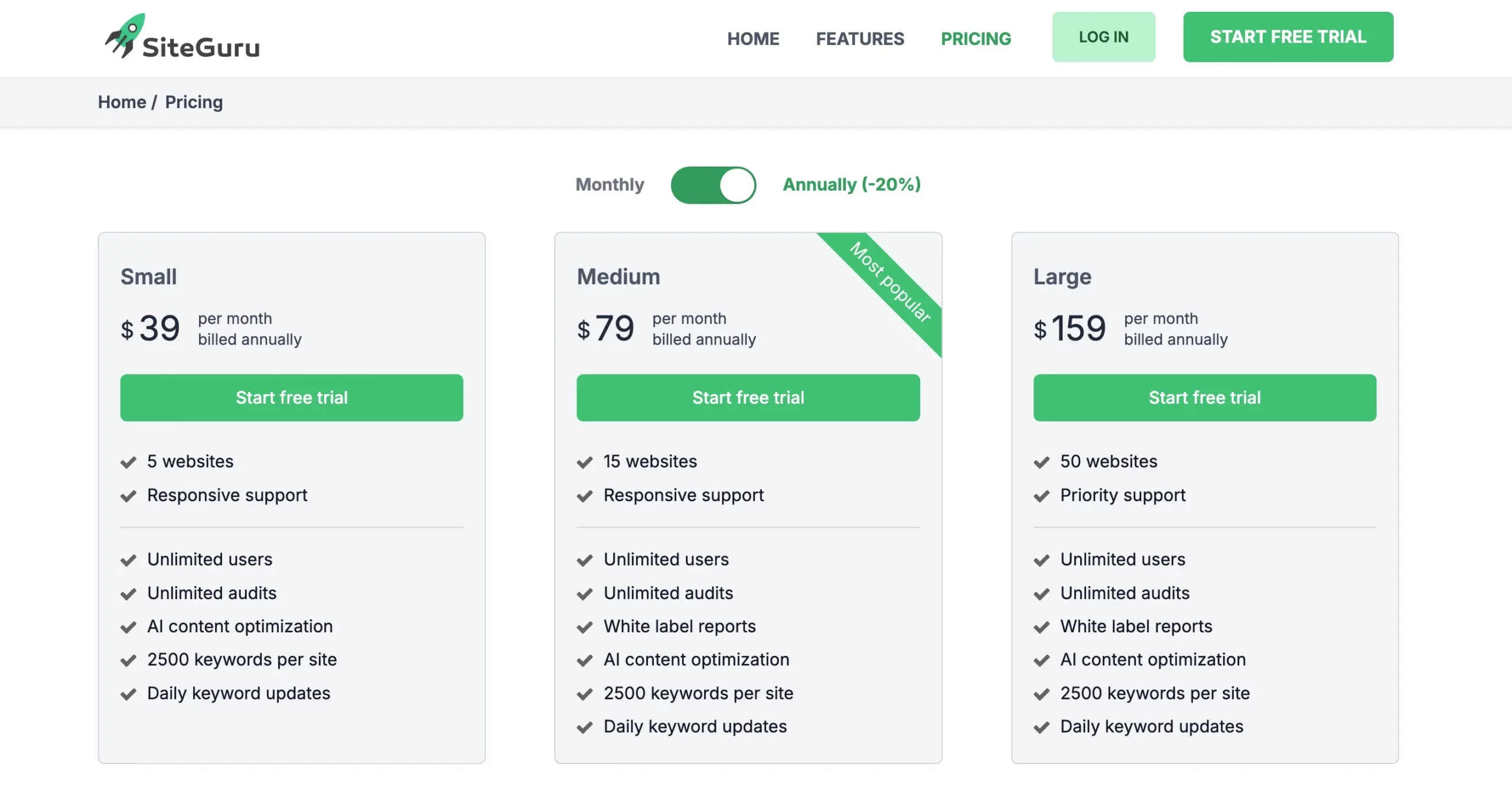Click the LOG IN button
Screen dimensions: 1512x809
1103,37
